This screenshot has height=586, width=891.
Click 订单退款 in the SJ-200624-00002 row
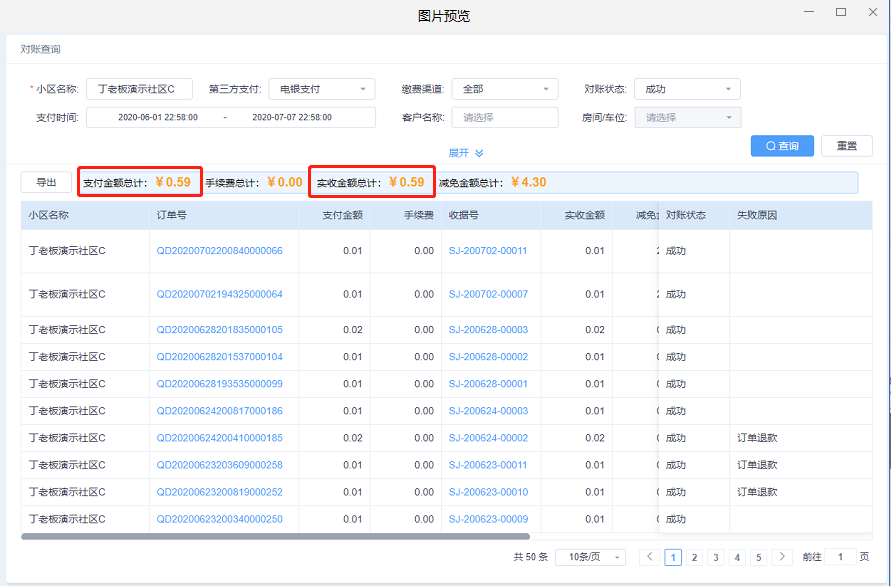[x=757, y=438]
